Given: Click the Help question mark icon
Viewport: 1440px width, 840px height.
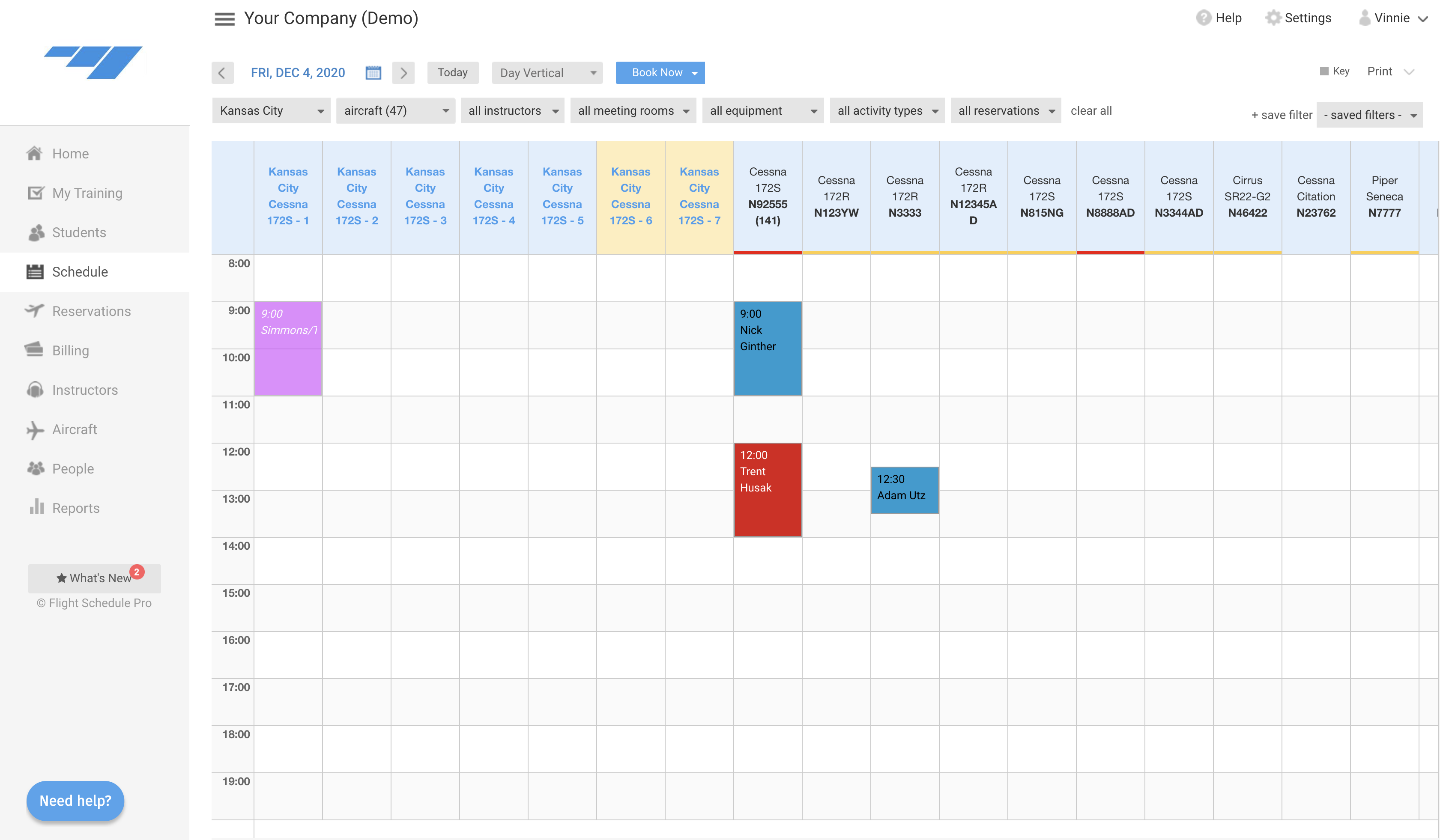Looking at the screenshot, I should pyautogui.click(x=1204, y=18).
